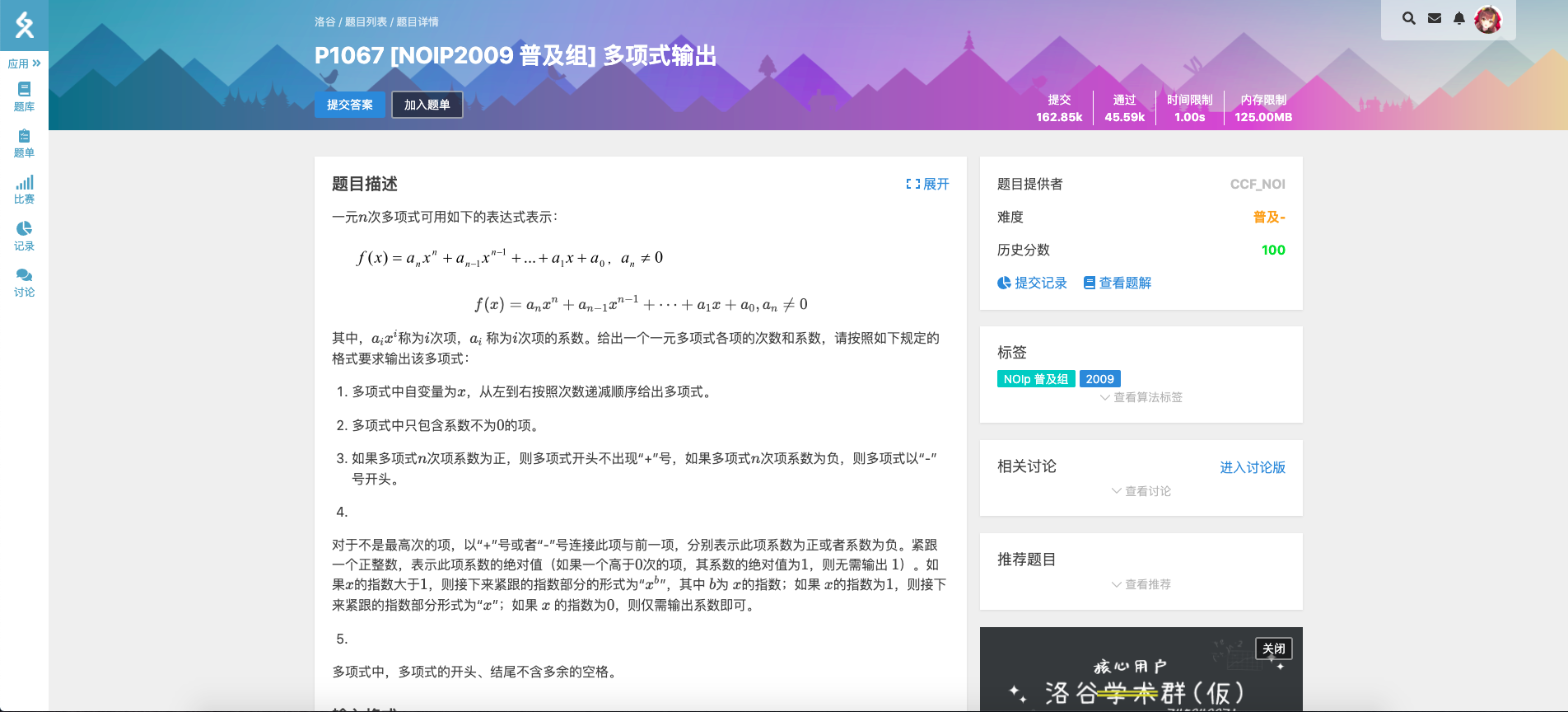Click 展开 to expand problem description
The image size is (1568, 712).
(x=927, y=184)
